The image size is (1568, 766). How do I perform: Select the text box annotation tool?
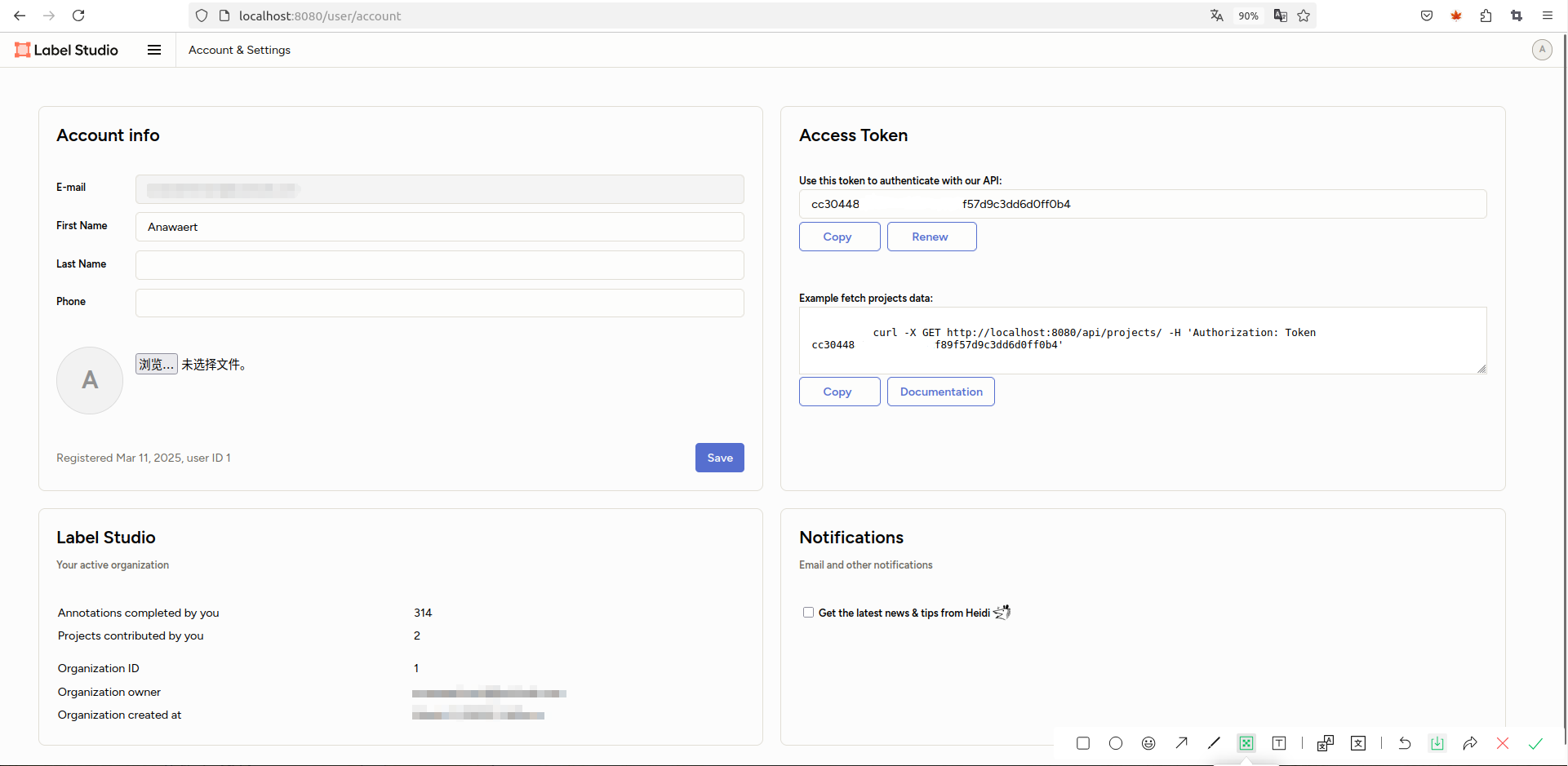coord(1279,743)
